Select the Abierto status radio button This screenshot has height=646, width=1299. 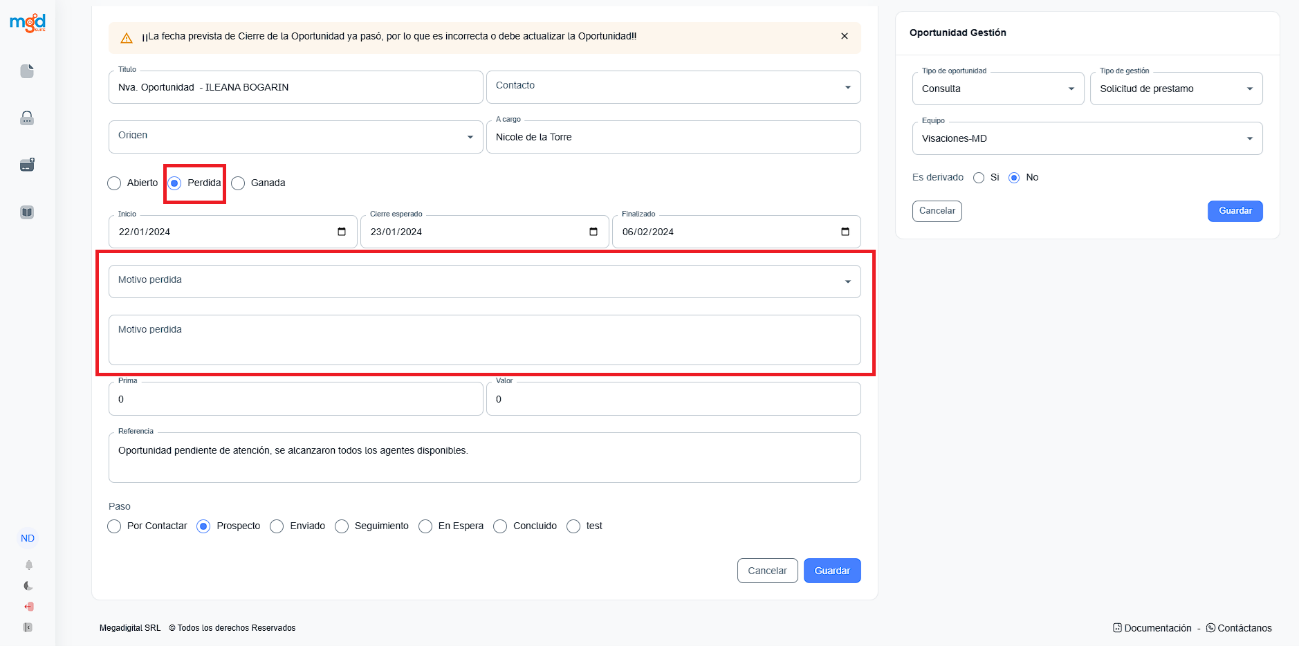coord(114,183)
